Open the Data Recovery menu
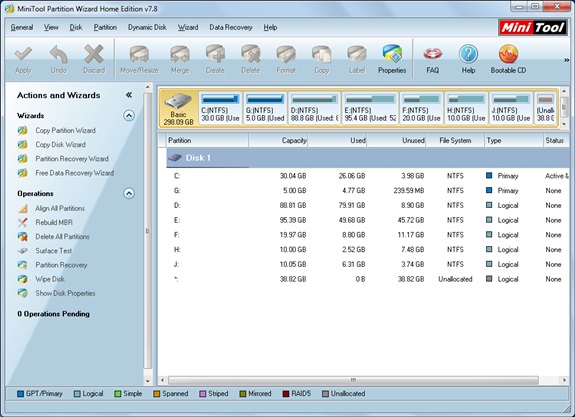The height and width of the screenshot is (417, 575). point(231,27)
